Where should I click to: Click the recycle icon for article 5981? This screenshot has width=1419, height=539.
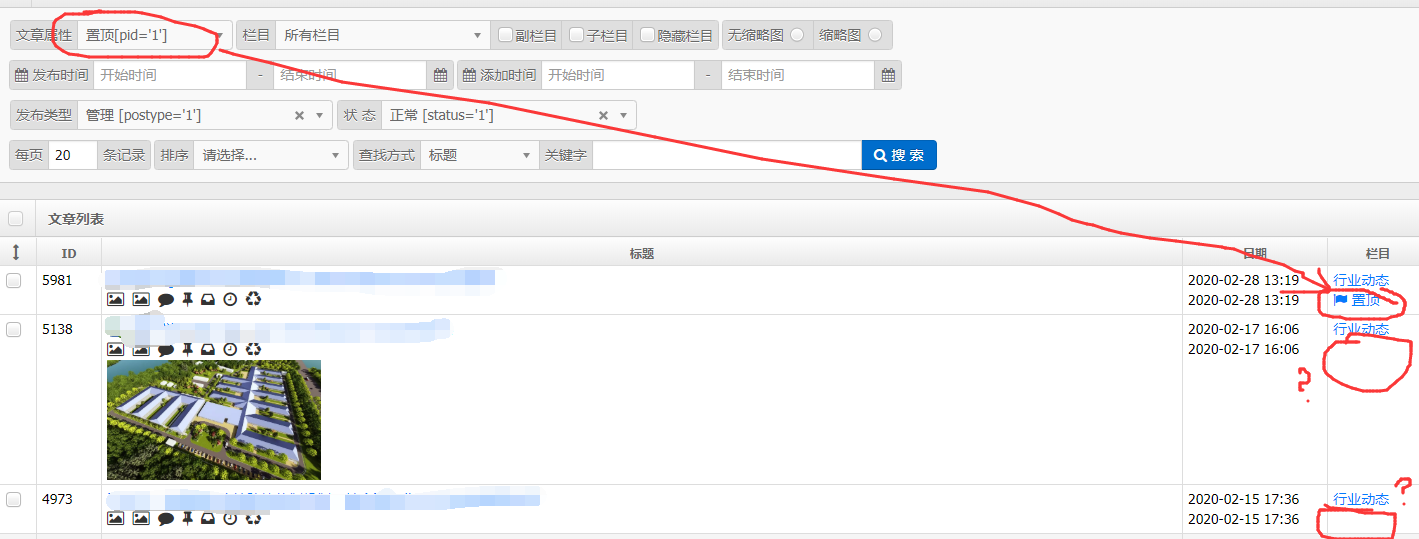point(253,299)
